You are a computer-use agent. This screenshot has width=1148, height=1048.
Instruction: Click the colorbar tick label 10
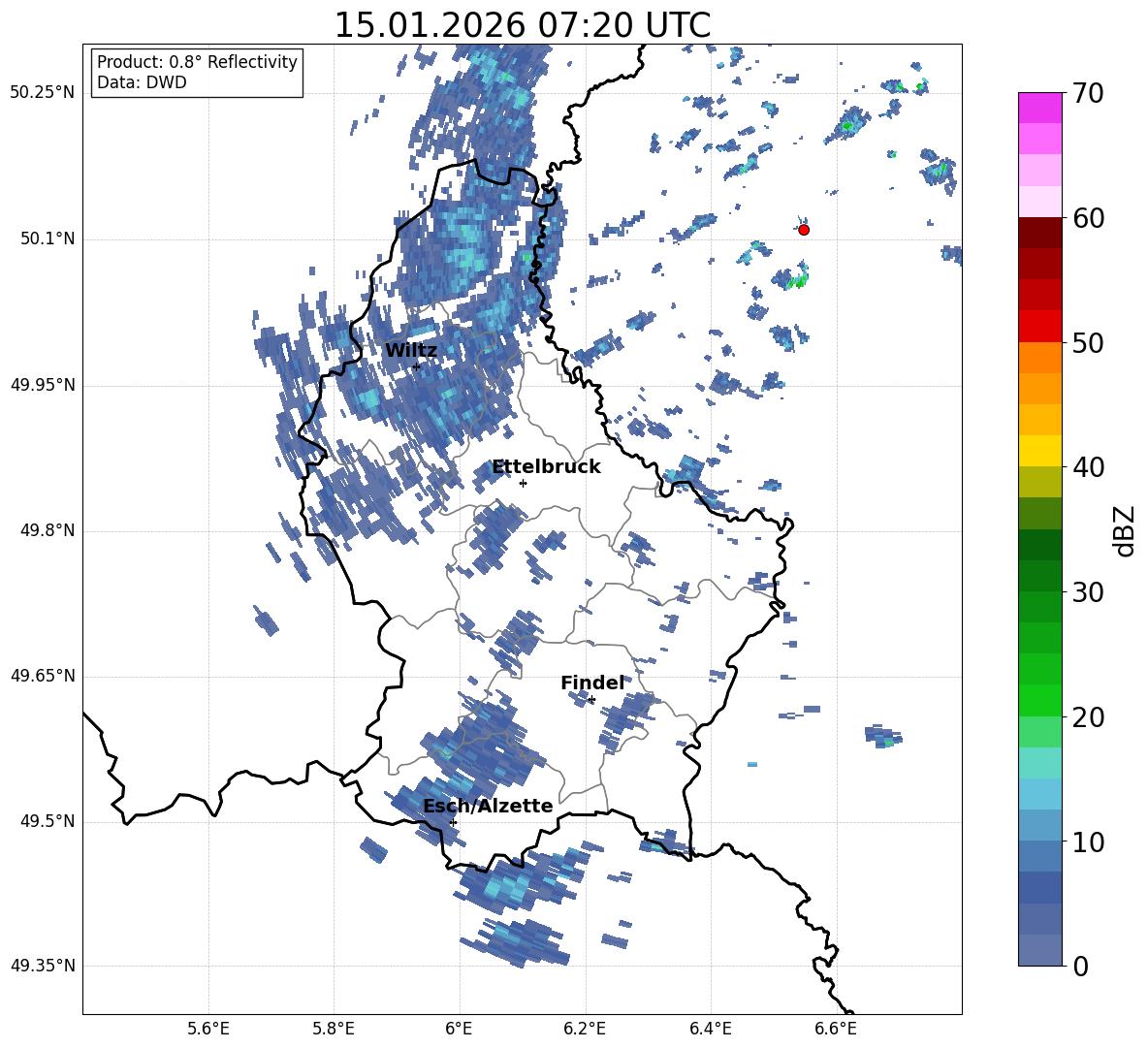tap(1089, 842)
